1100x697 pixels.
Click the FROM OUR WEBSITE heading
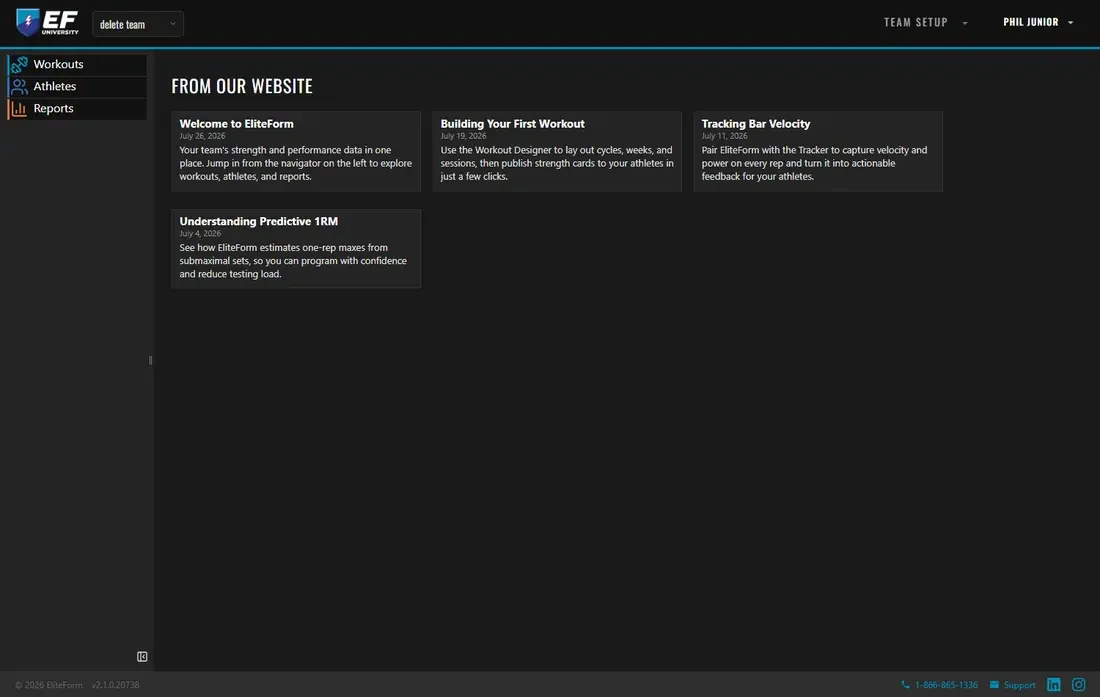pyautogui.click(x=242, y=86)
